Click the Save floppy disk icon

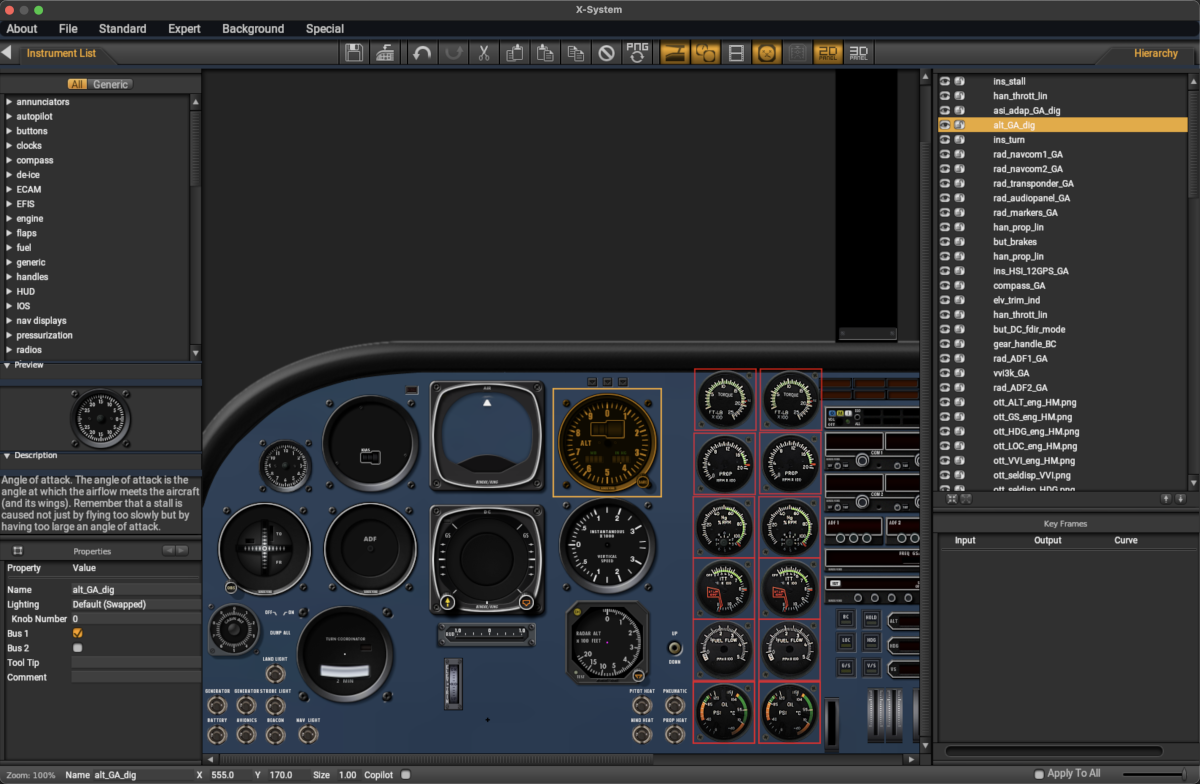click(354, 53)
